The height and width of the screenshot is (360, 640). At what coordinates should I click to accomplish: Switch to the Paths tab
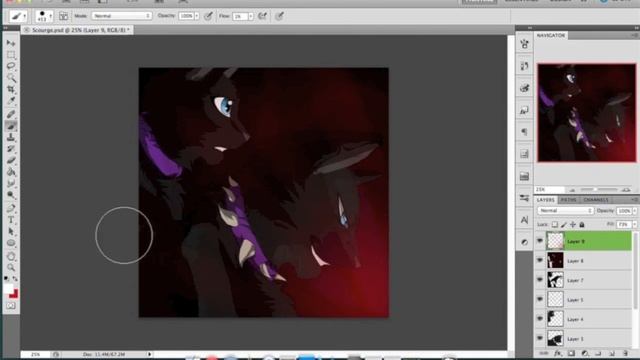[568, 200]
